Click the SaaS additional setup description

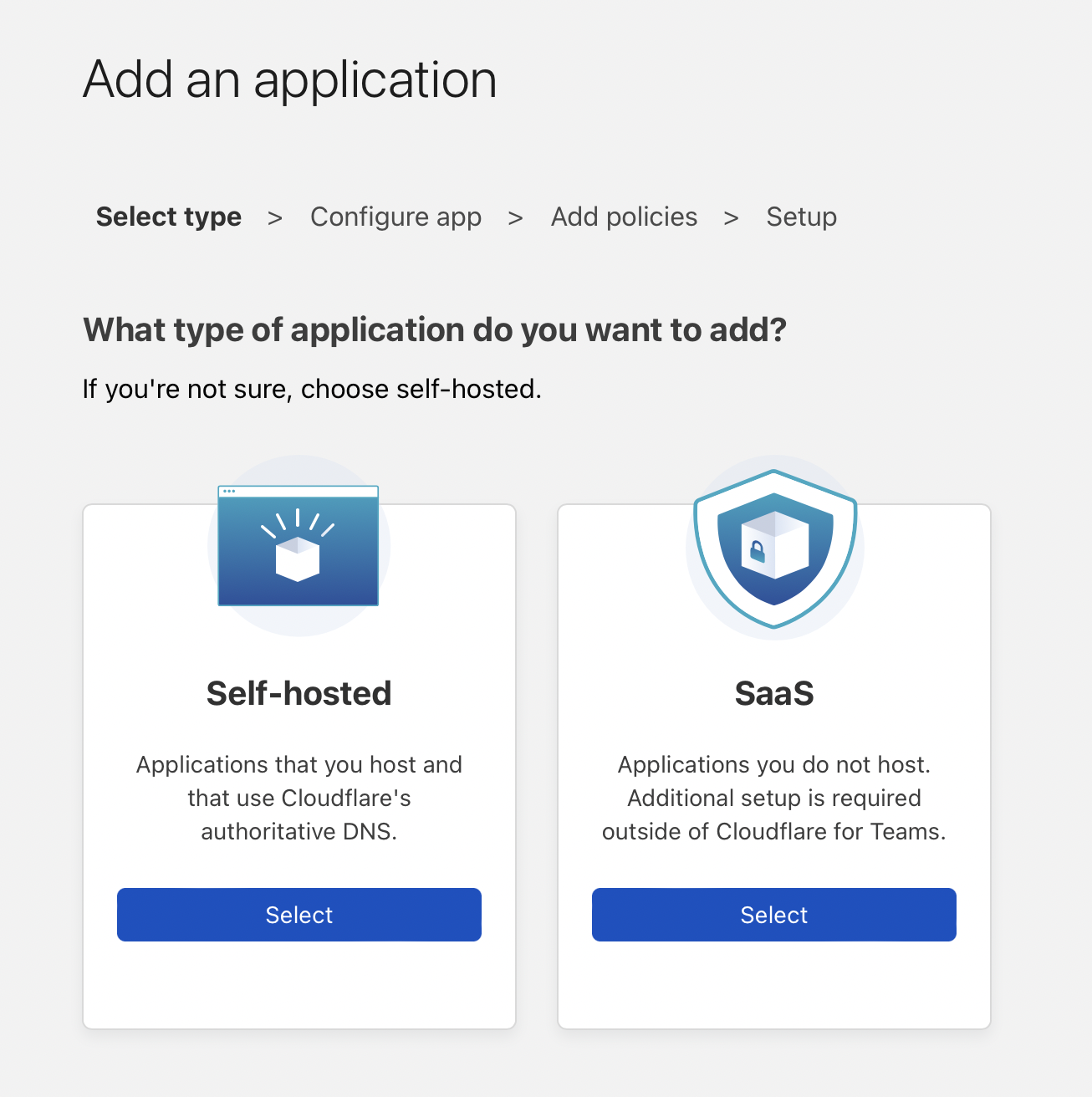click(774, 798)
